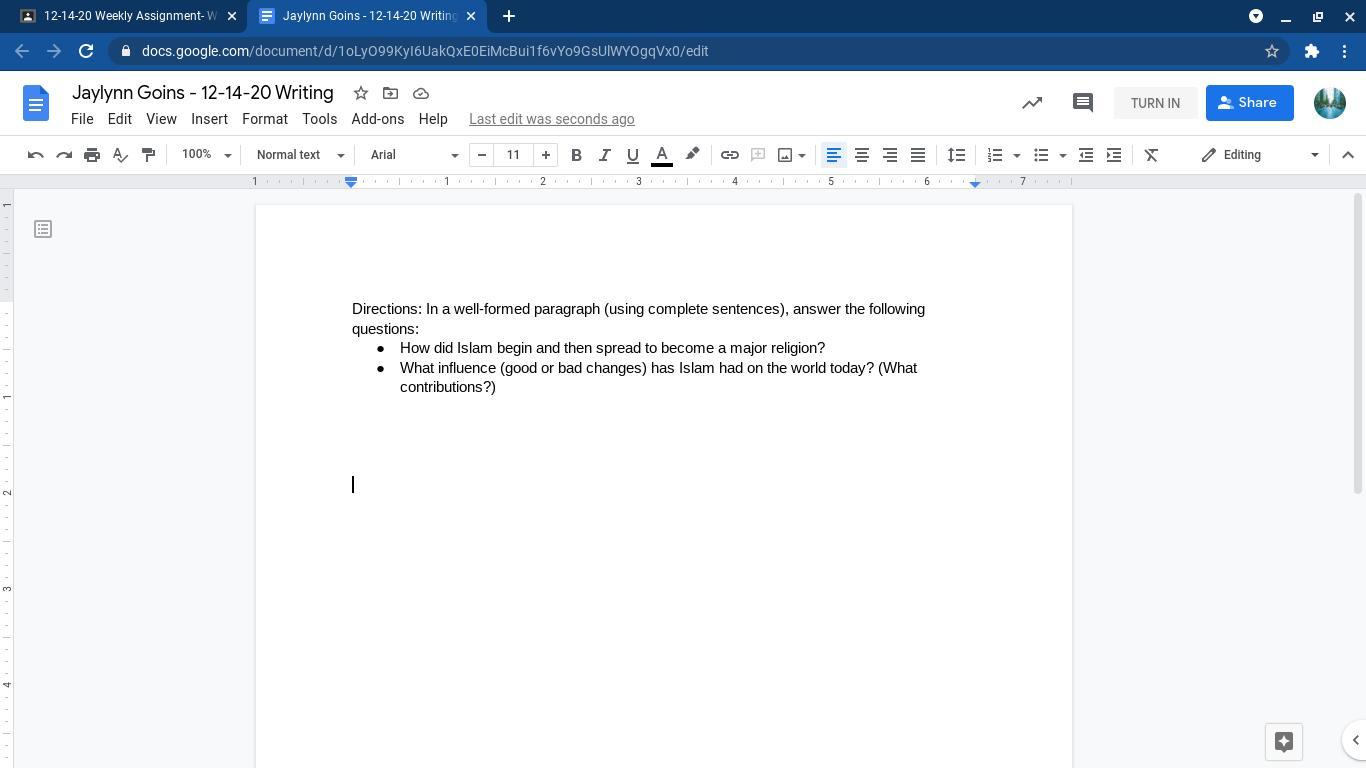1366x768 pixels.
Task: Toggle underline formatting
Action: click(x=632, y=155)
